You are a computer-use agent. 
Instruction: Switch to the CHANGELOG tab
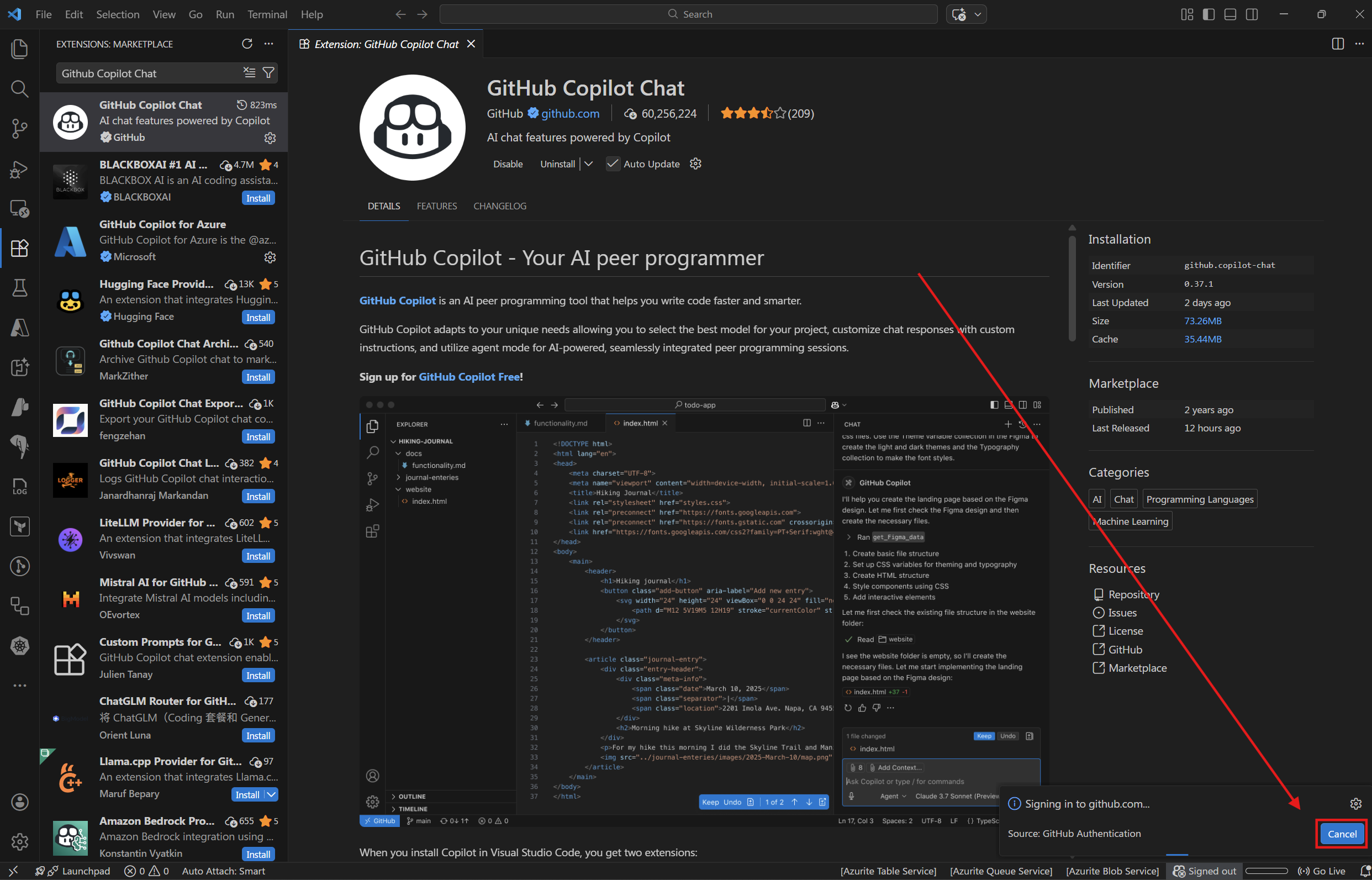pyautogui.click(x=500, y=206)
